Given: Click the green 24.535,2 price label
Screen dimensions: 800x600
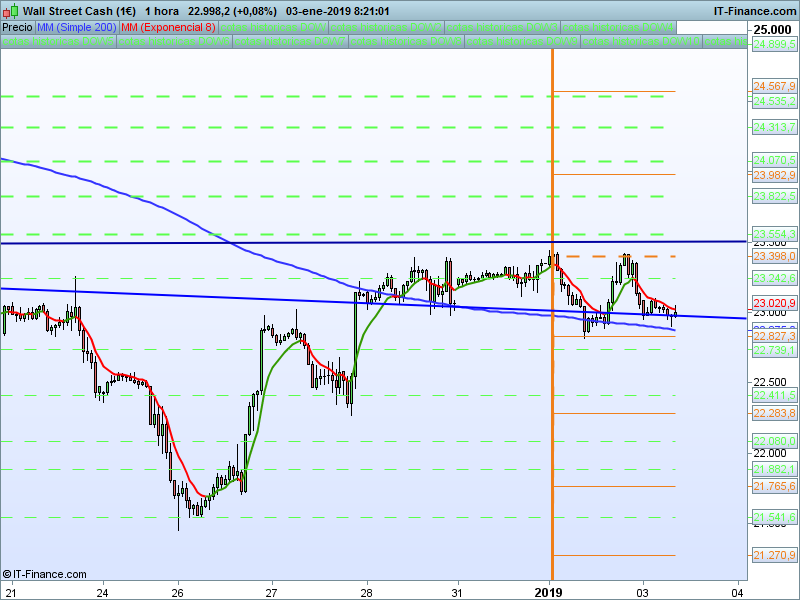Looking at the screenshot, I should pos(774,101).
